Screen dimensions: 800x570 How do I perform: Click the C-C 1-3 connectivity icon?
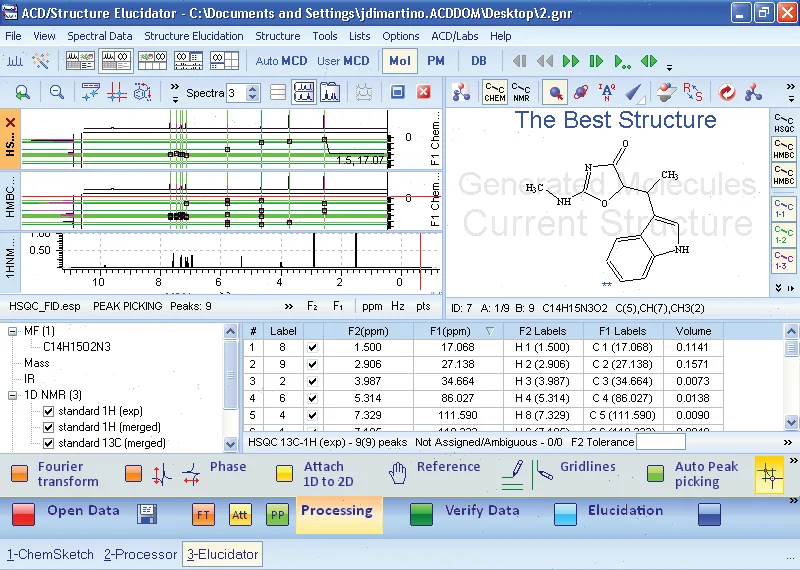click(x=783, y=261)
